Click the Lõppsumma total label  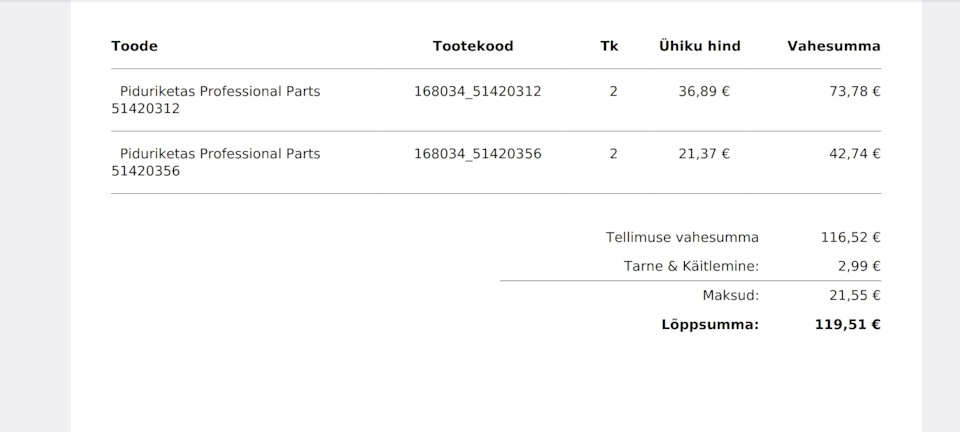(709, 324)
